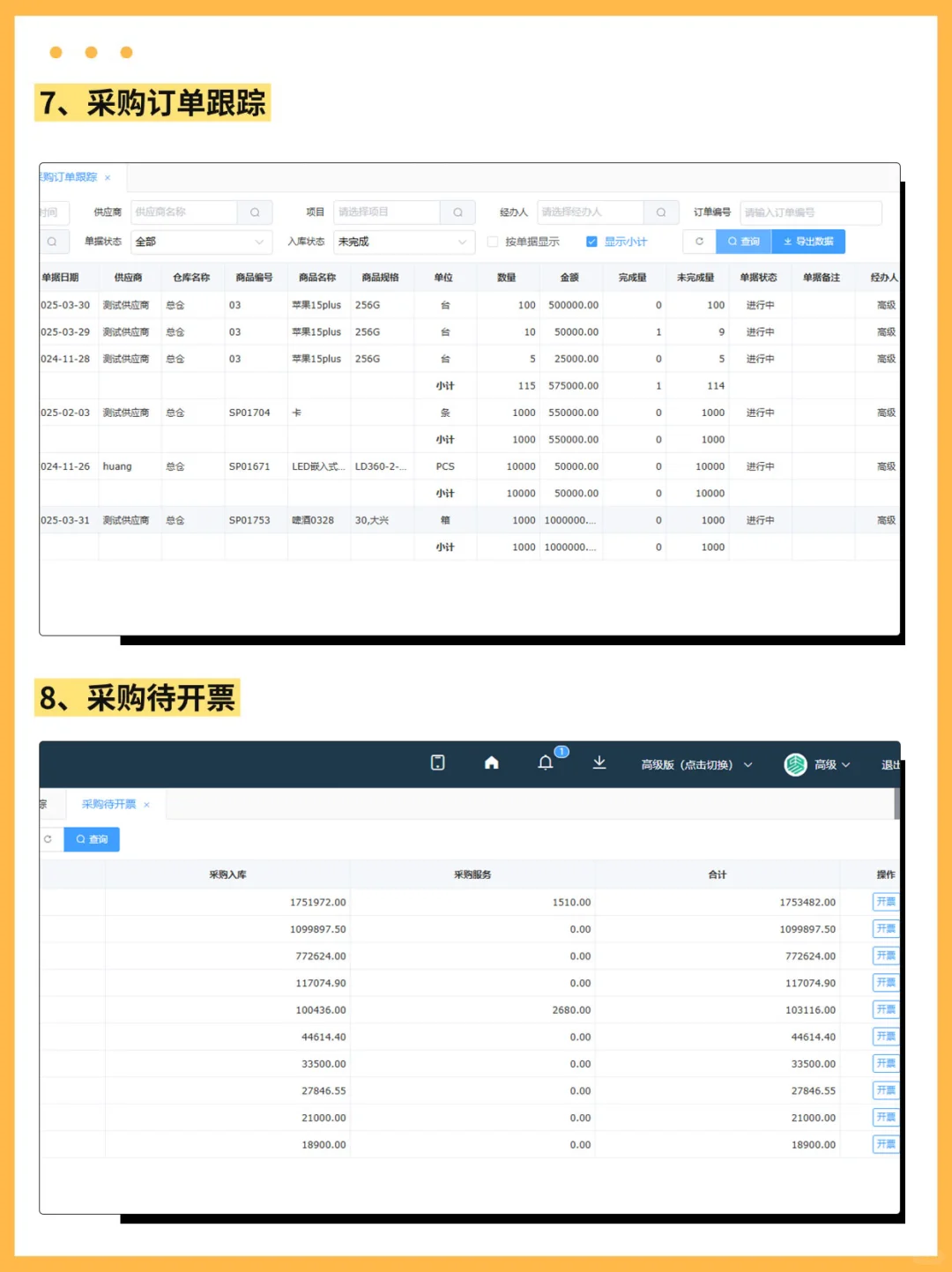Refresh the 采购待开票 list
Screen dimensions: 952x1272
pos(48,838)
